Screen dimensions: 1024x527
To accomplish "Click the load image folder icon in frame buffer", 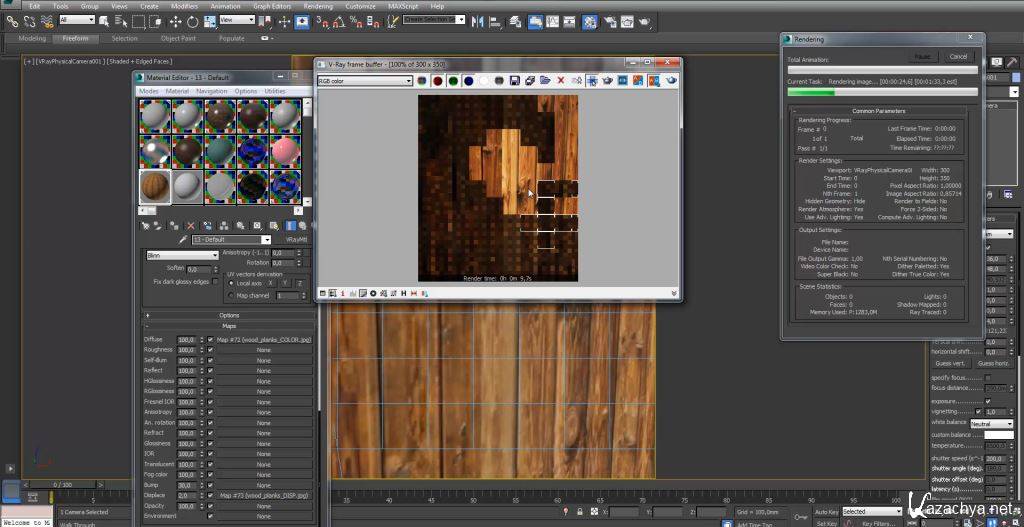I will (544, 81).
